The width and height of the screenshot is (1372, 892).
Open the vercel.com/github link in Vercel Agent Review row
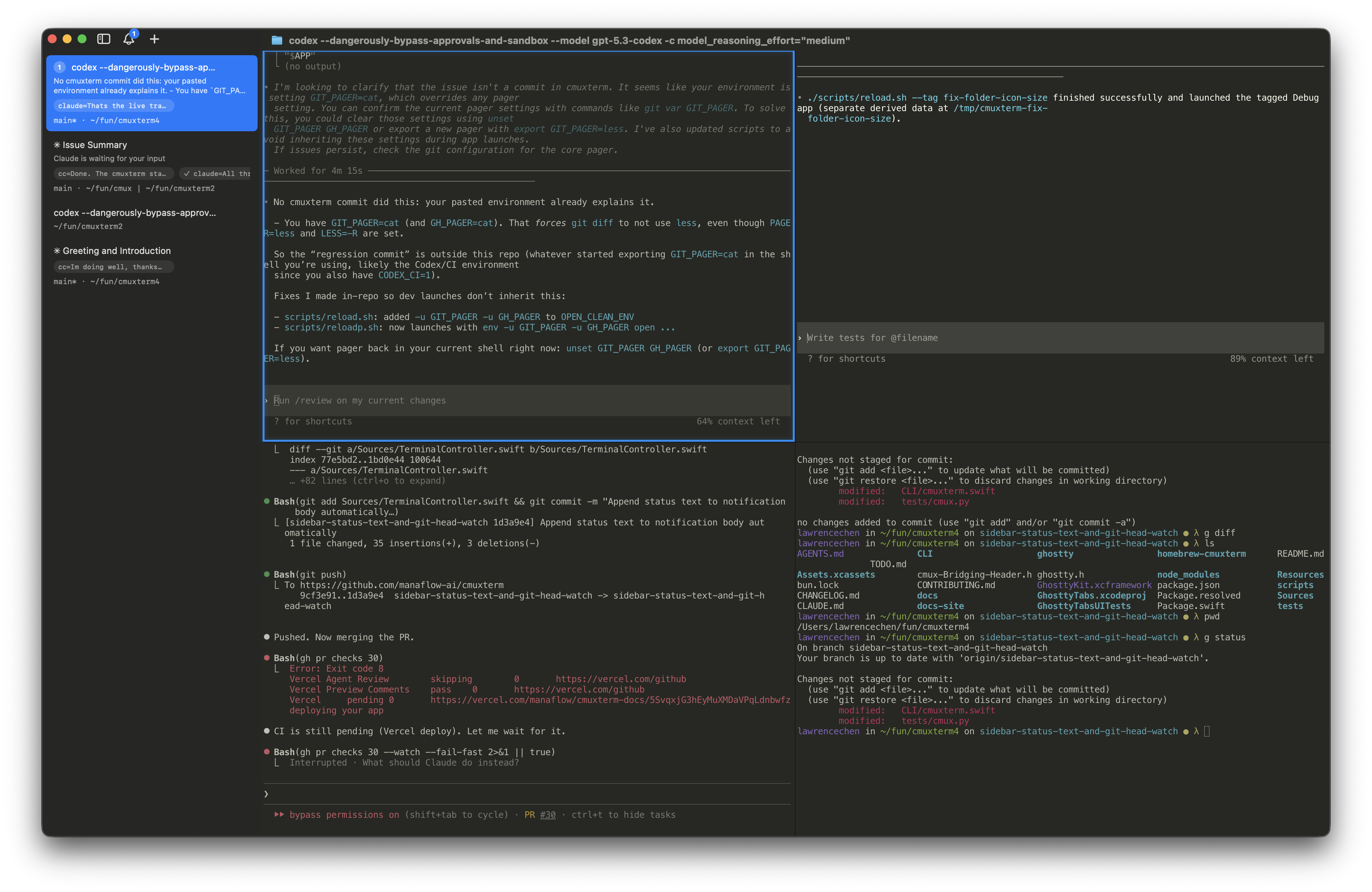(x=621, y=679)
